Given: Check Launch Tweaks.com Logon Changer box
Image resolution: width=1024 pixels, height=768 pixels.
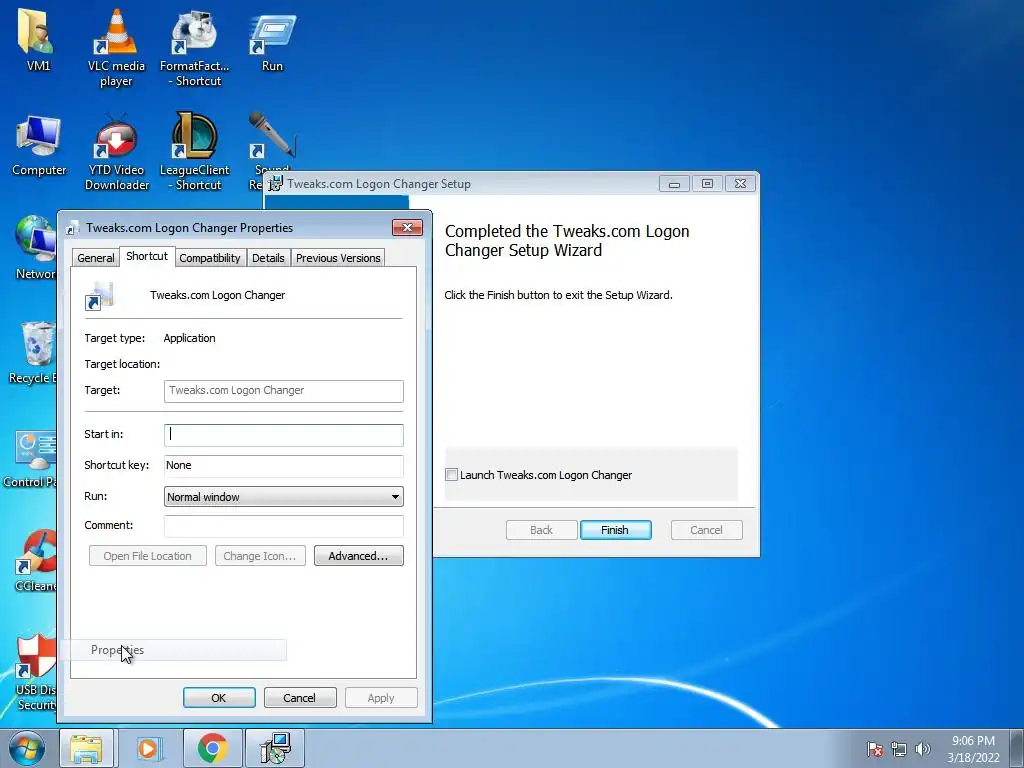Looking at the screenshot, I should click(451, 475).
